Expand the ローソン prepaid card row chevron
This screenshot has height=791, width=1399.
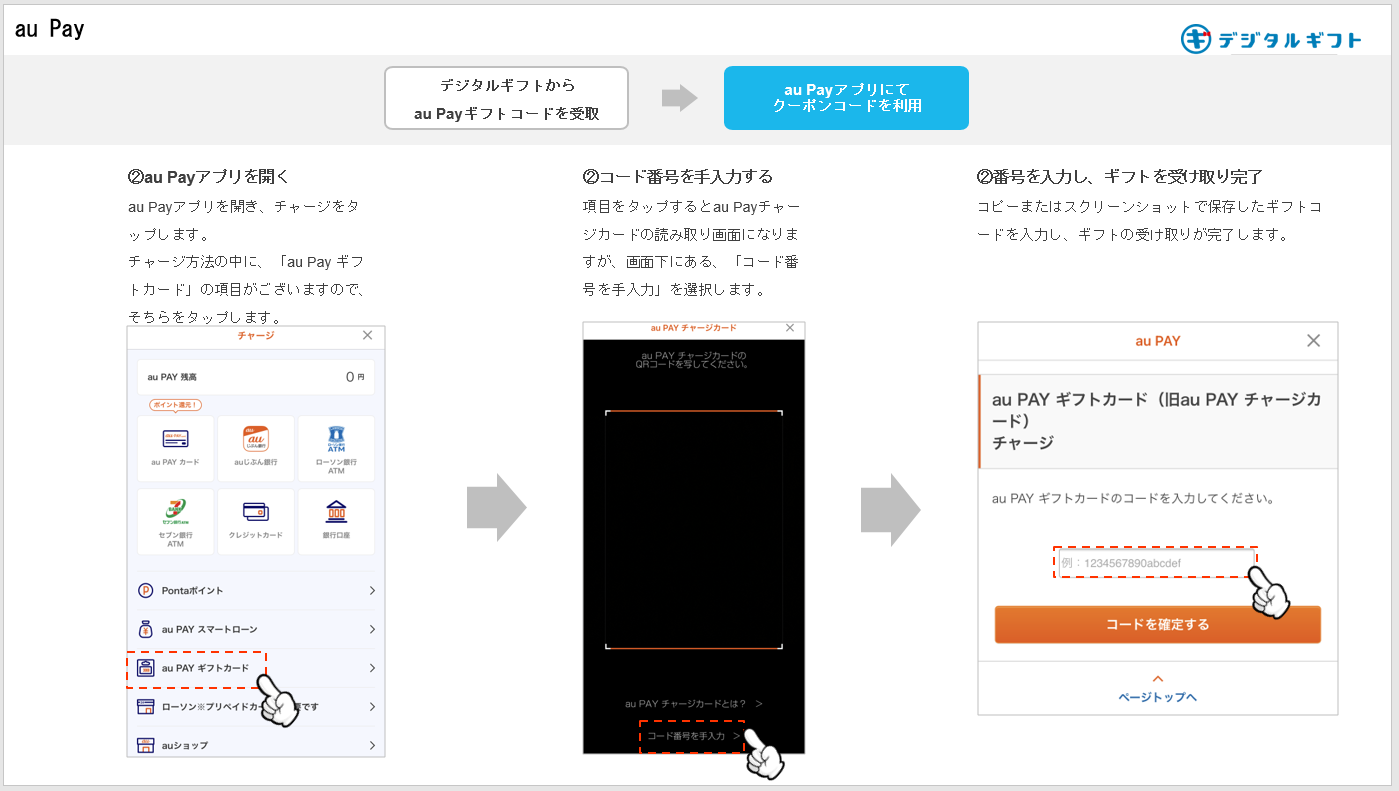(x=372, y=707)
